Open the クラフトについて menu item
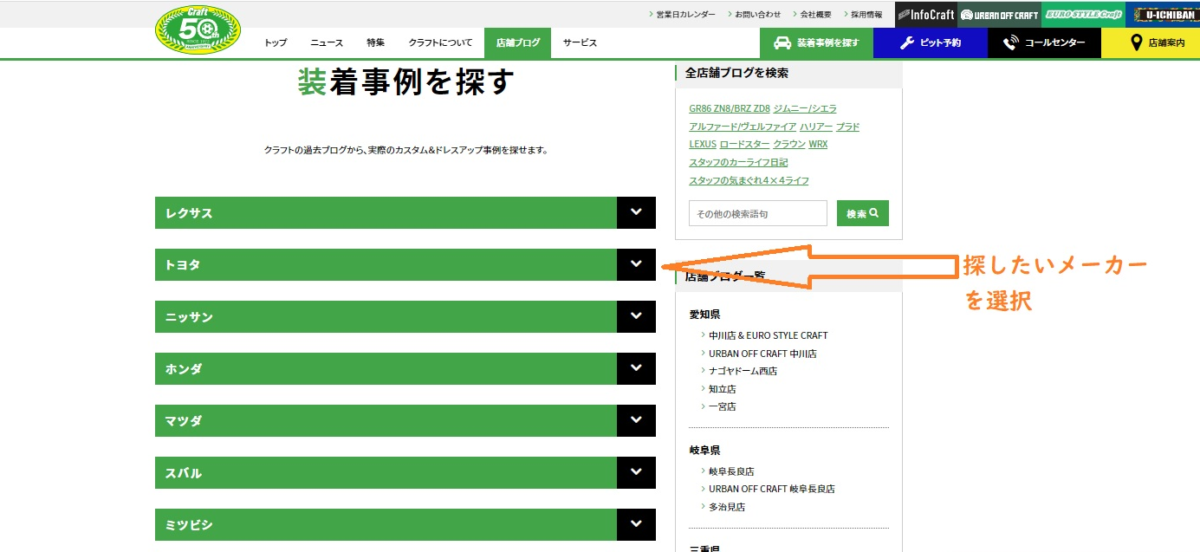 click(440, 43)
